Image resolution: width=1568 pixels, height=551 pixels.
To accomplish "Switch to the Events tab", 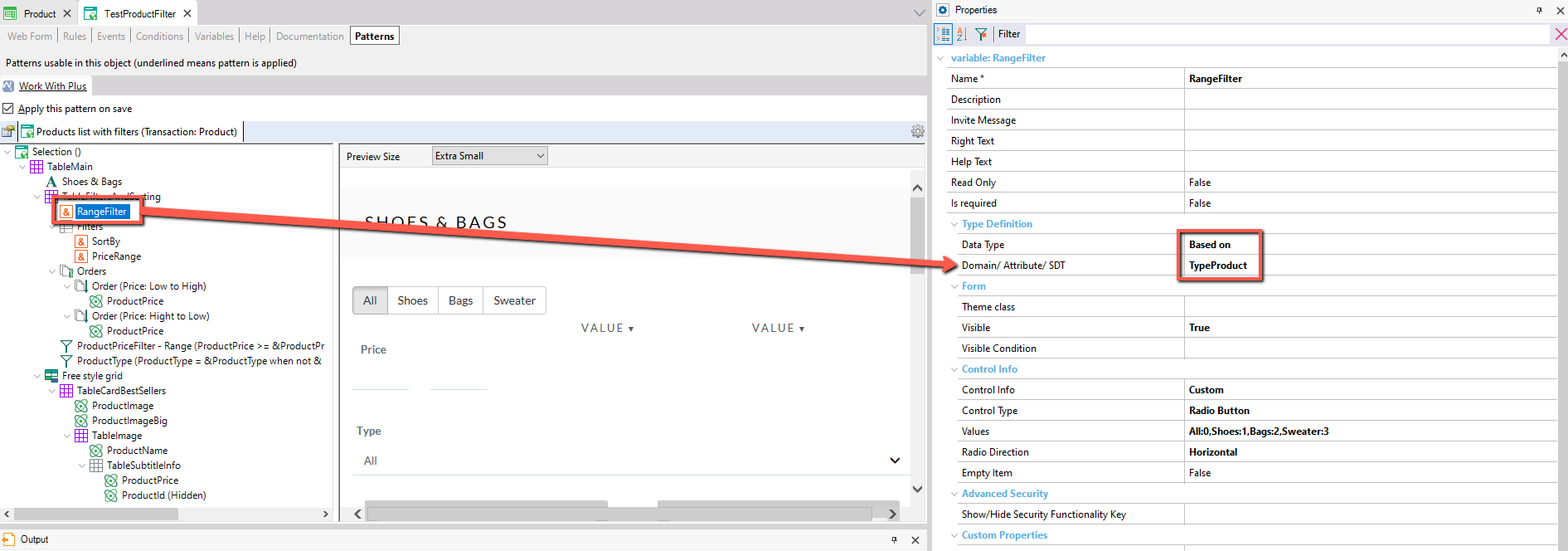I will pos(111,37).
